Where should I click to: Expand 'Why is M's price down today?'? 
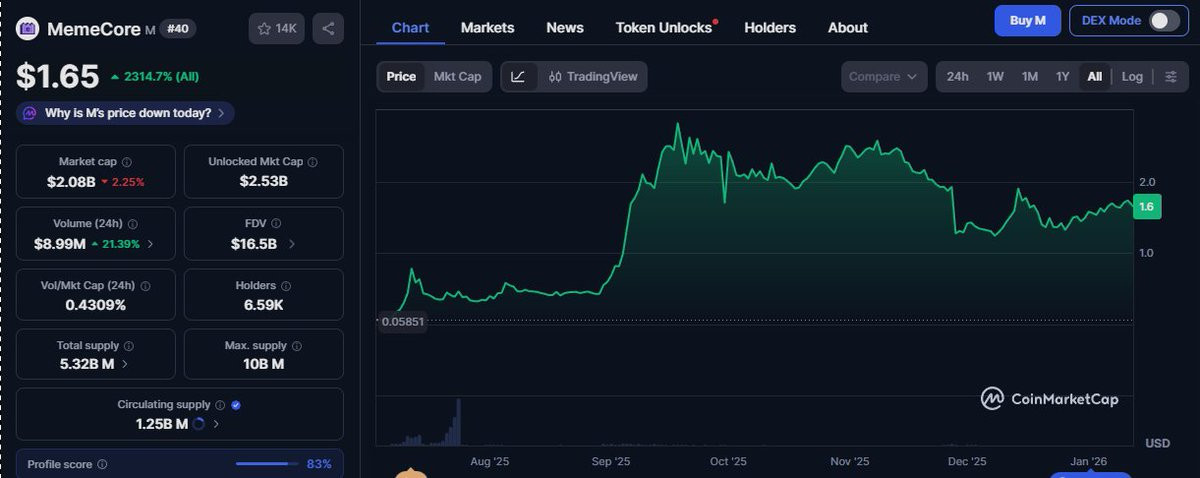[126, 113]
